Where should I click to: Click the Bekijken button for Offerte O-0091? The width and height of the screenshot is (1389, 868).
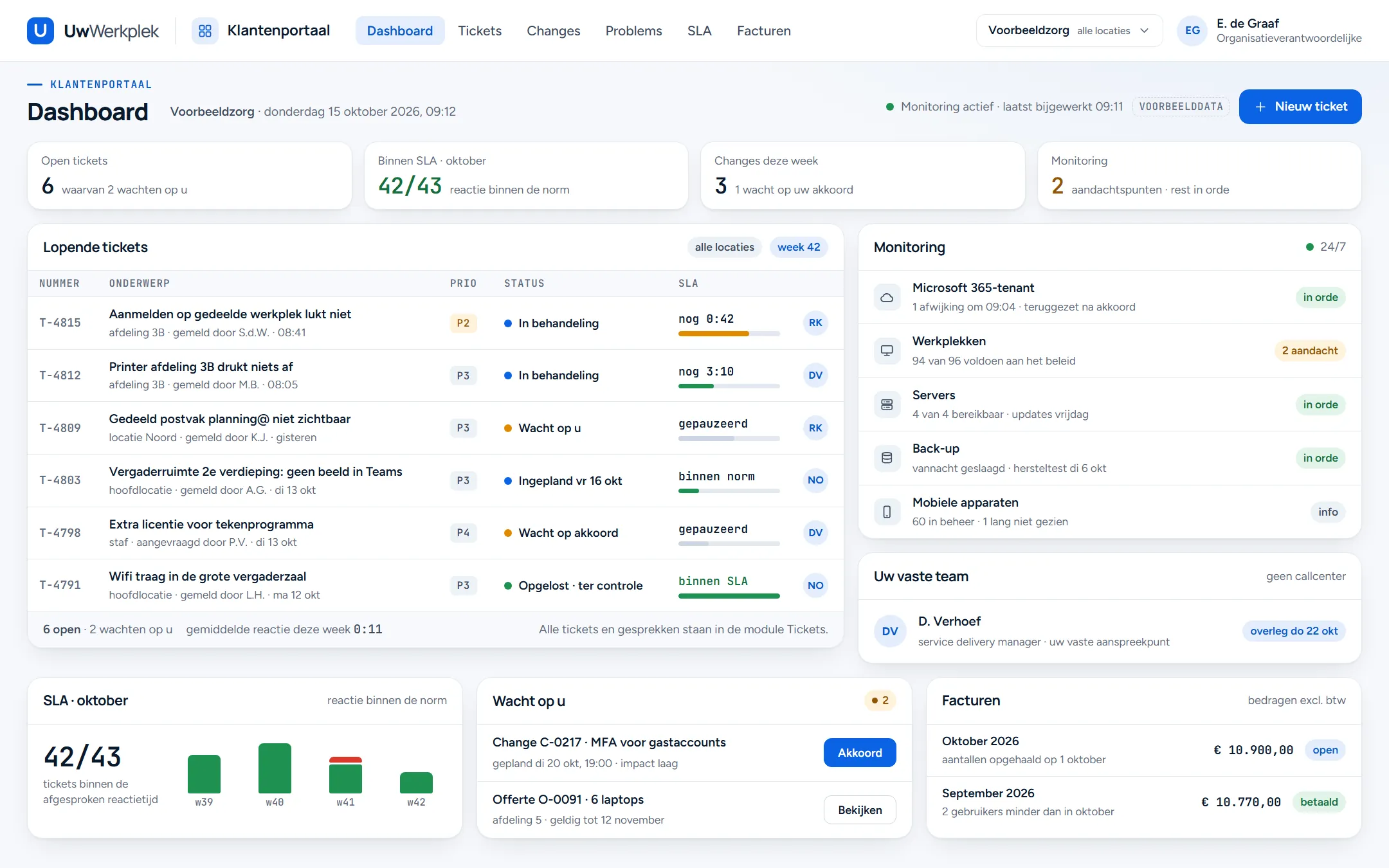click(x=860, y=810)
